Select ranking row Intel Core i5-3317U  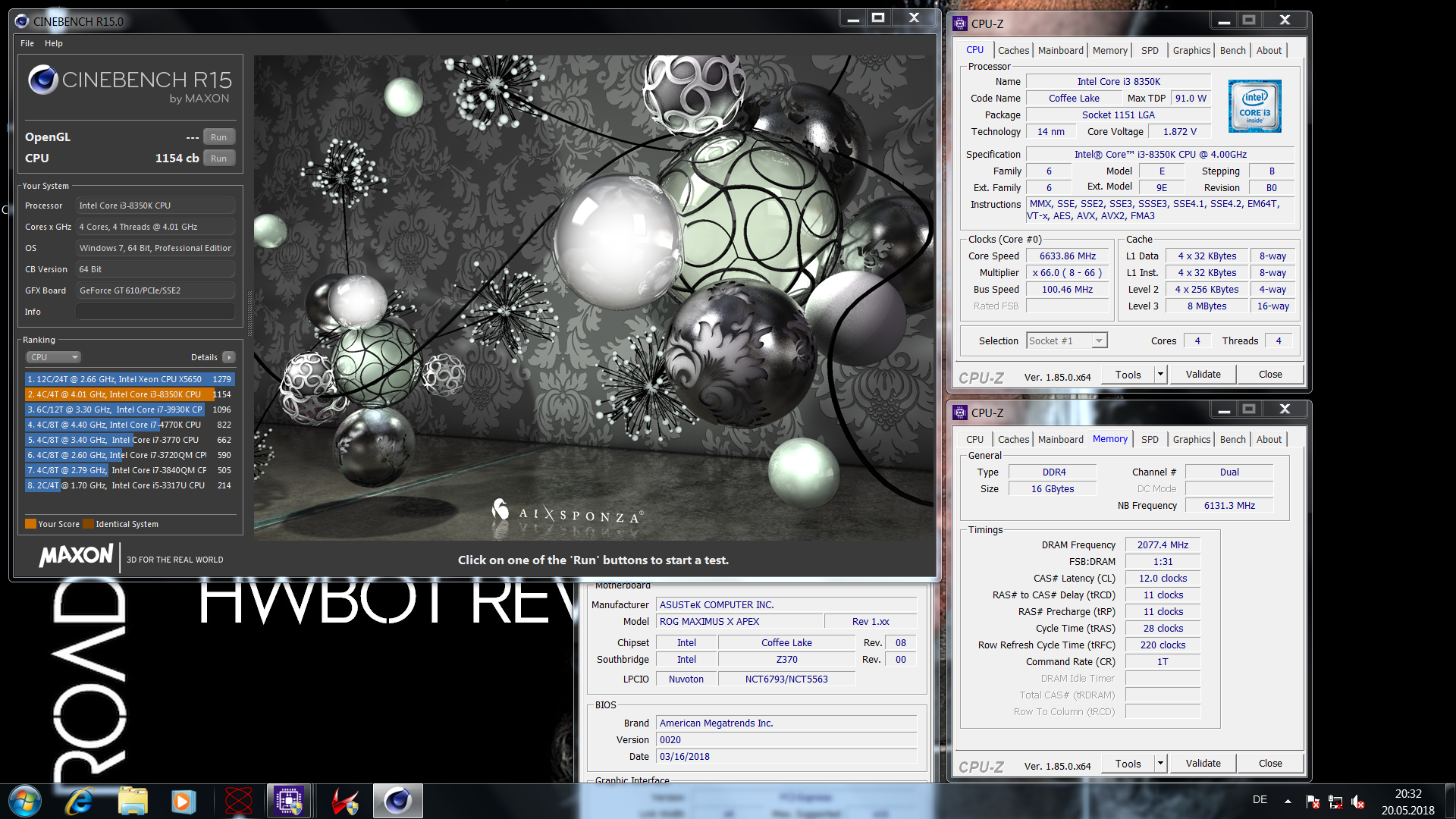tap(129, 485)
